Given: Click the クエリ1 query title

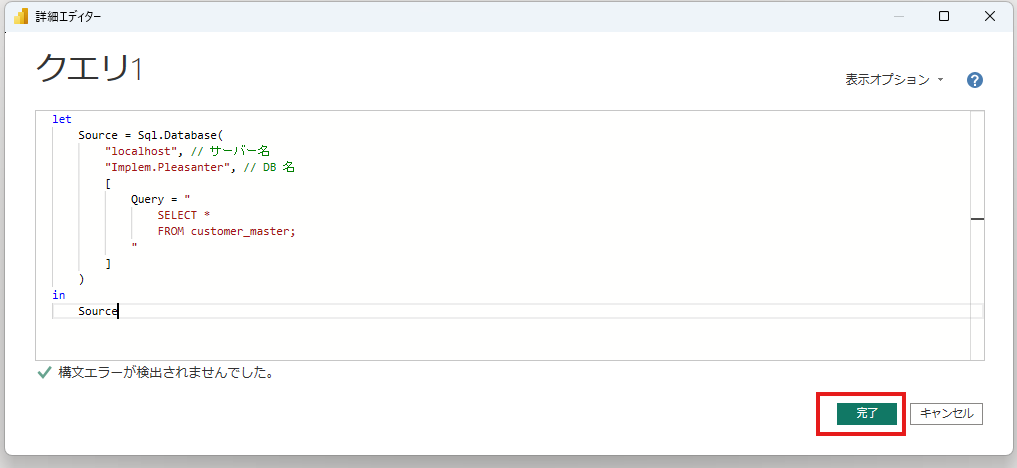Looking at the screenshot, I should 90,68.
